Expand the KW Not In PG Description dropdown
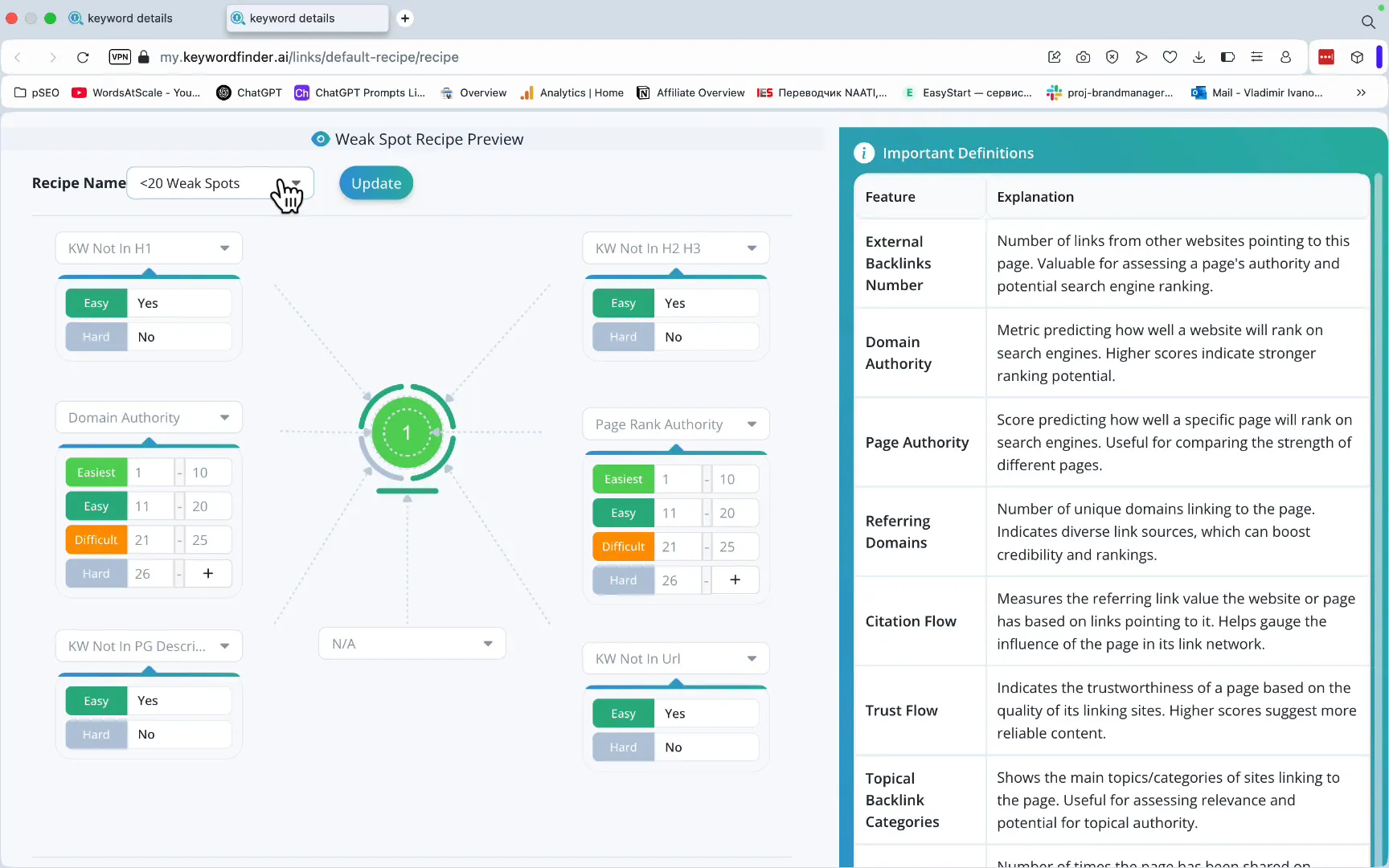Viewport: 1389px width, 868px height. click(x=149, y=646)
